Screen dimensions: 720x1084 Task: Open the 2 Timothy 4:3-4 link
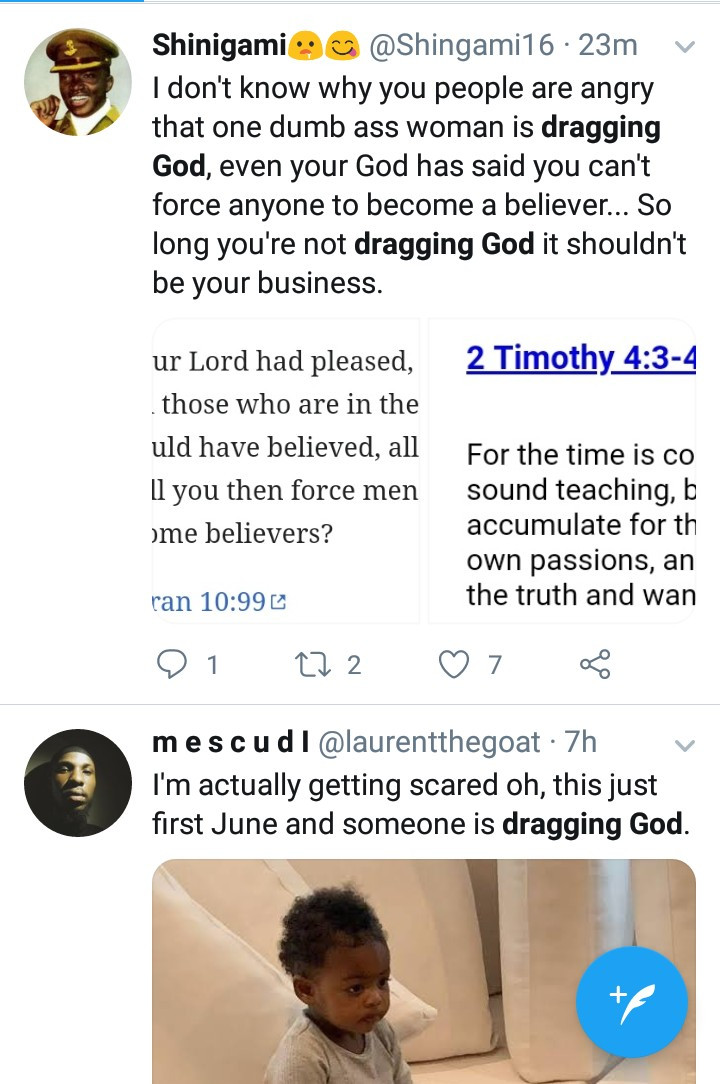(580, 358)
